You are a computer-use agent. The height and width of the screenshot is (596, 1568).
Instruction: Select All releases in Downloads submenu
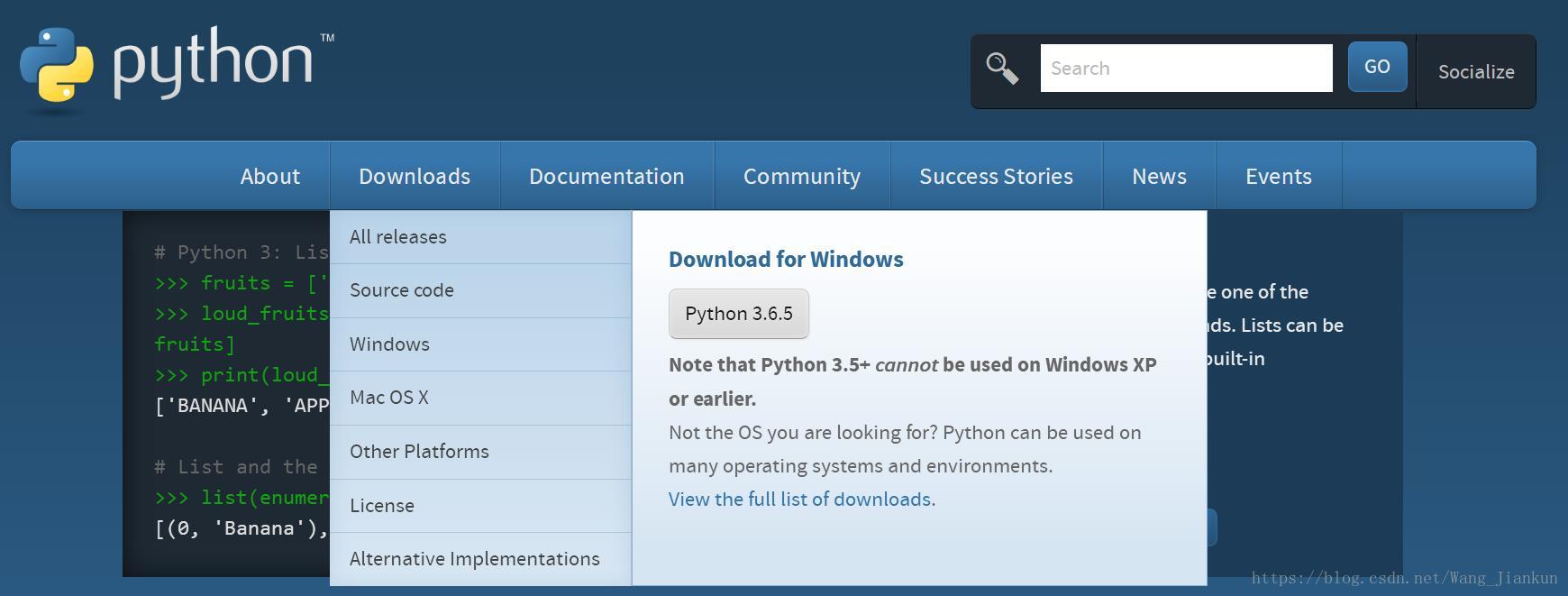point(480,237)
